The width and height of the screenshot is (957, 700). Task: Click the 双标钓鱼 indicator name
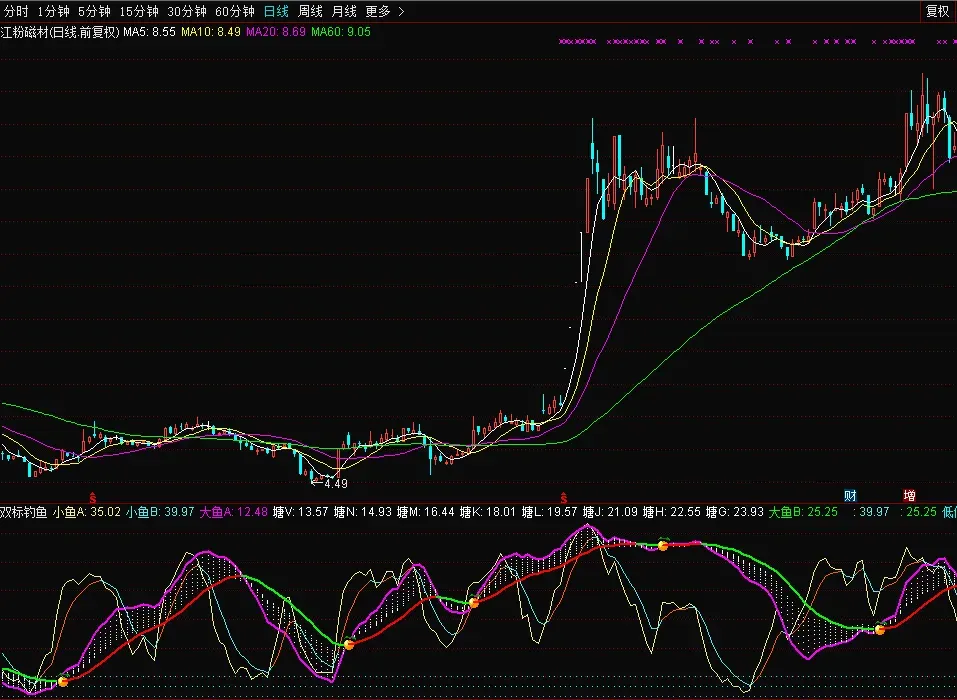tap(23, 512)
